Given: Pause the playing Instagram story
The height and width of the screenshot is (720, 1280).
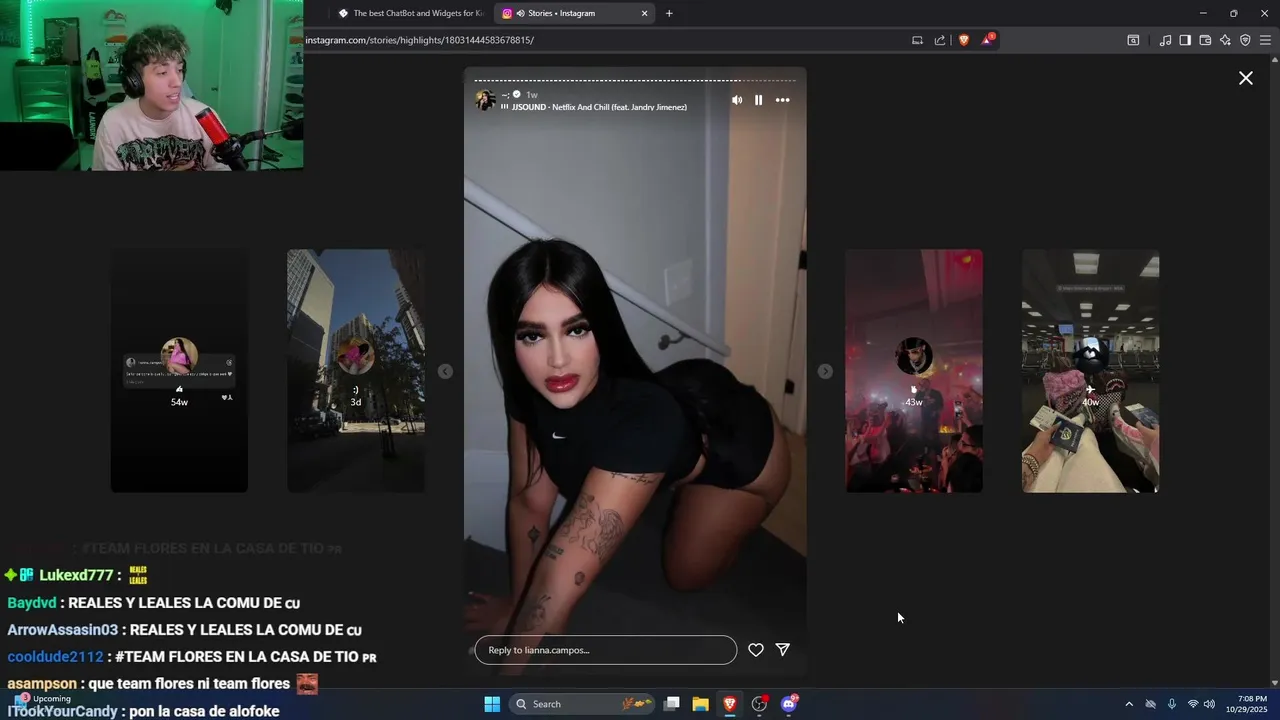Looking at the screenshot, I should (x=759, y=100).
